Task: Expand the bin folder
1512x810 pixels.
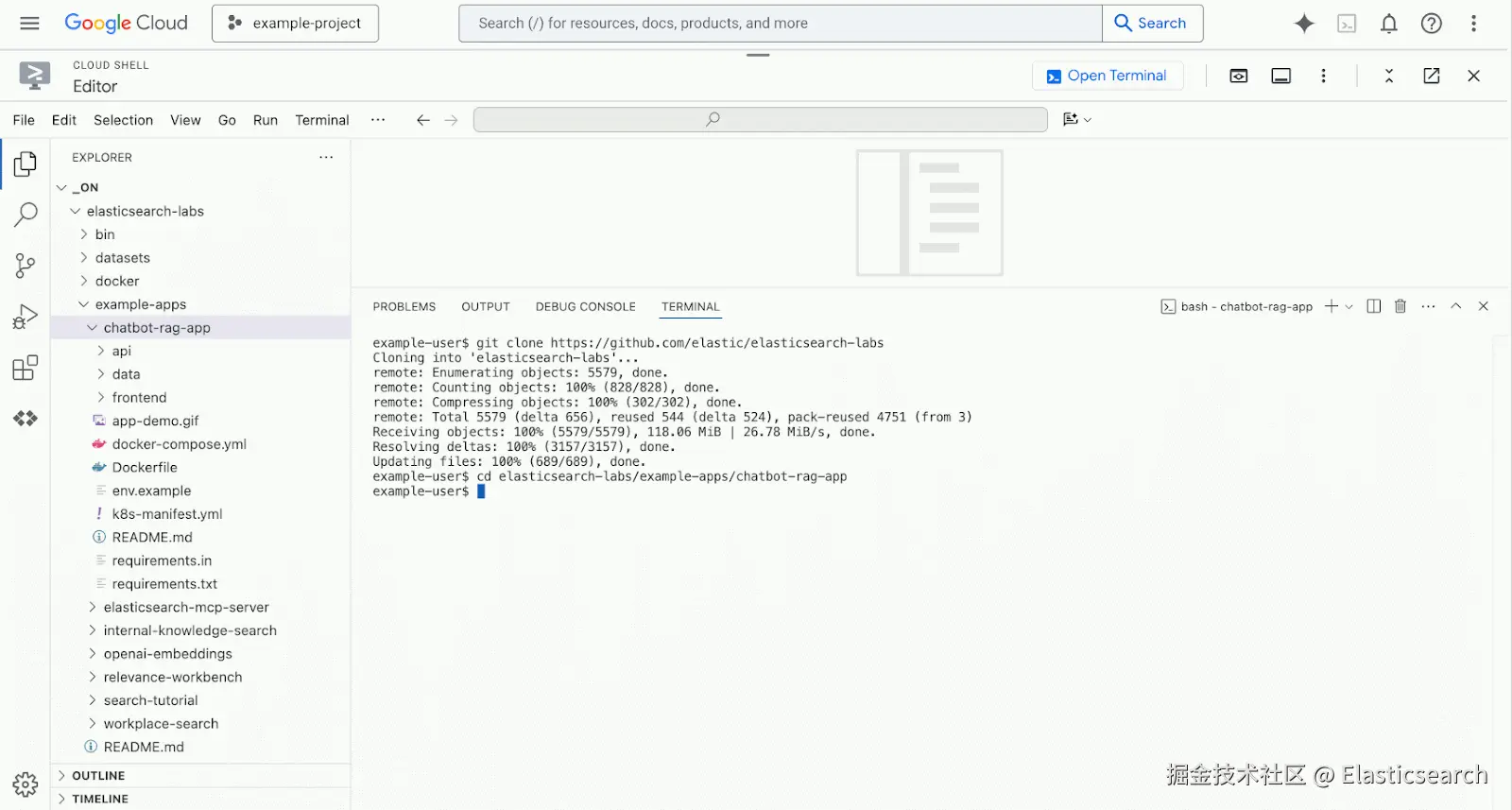Action: tap(105, 234)
